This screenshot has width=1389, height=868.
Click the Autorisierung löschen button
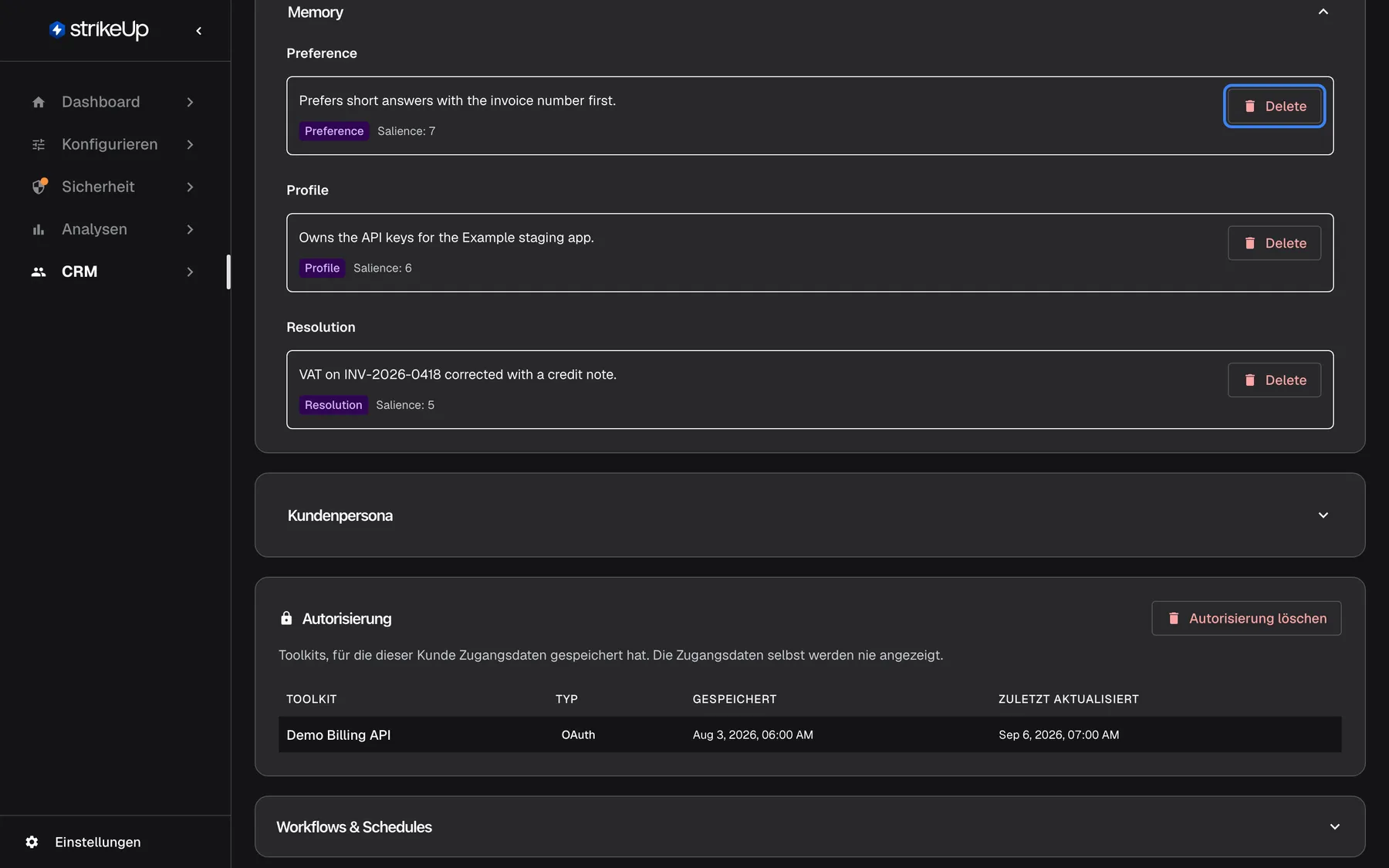tap(1246, 618)
